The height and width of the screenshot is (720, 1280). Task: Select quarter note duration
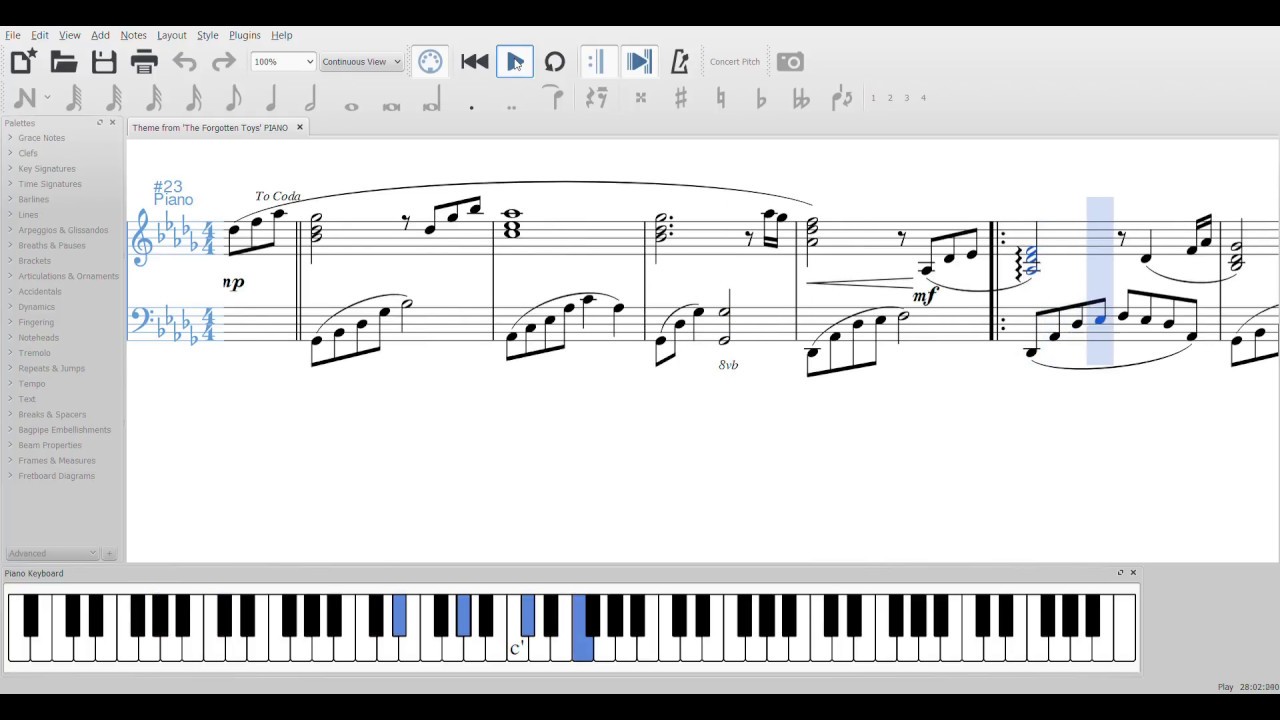(272, 98)
